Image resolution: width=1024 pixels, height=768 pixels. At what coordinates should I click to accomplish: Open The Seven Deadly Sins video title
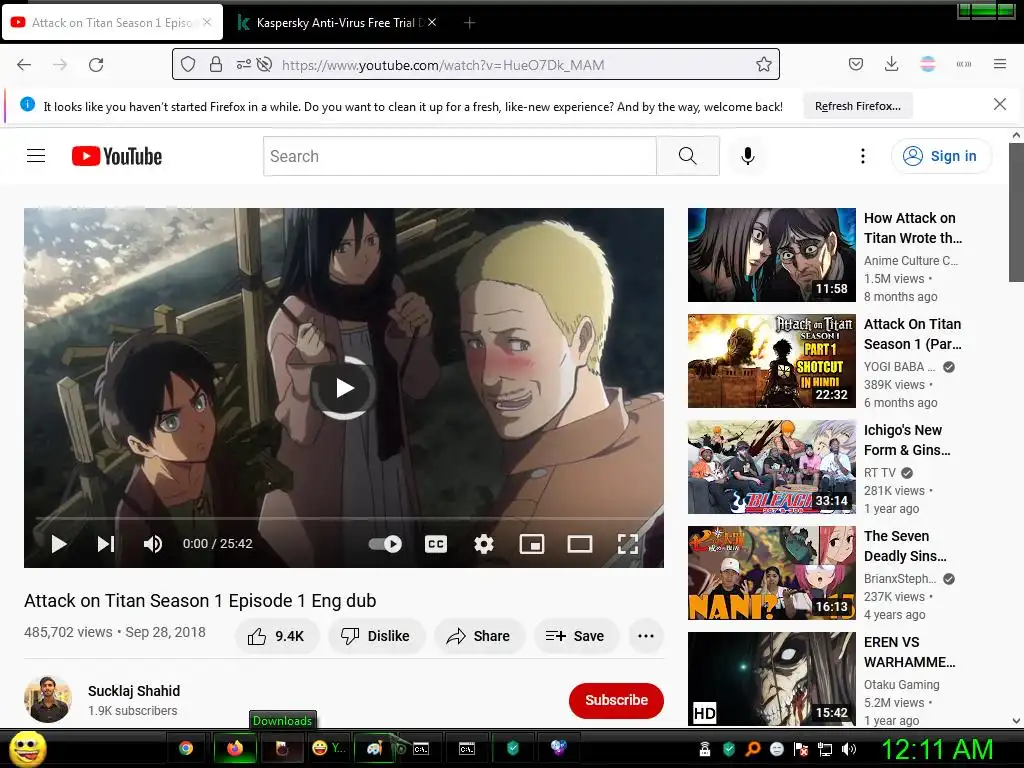pos(905,546)
